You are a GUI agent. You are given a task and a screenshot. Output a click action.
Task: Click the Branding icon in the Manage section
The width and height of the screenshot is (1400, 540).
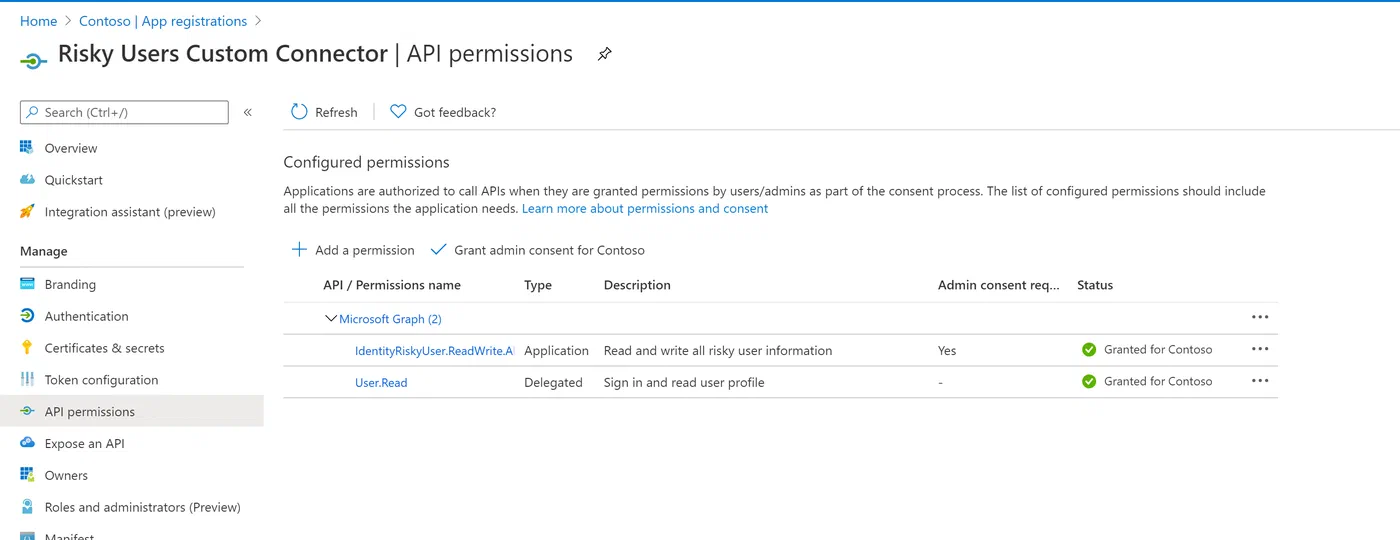[27, 284]
